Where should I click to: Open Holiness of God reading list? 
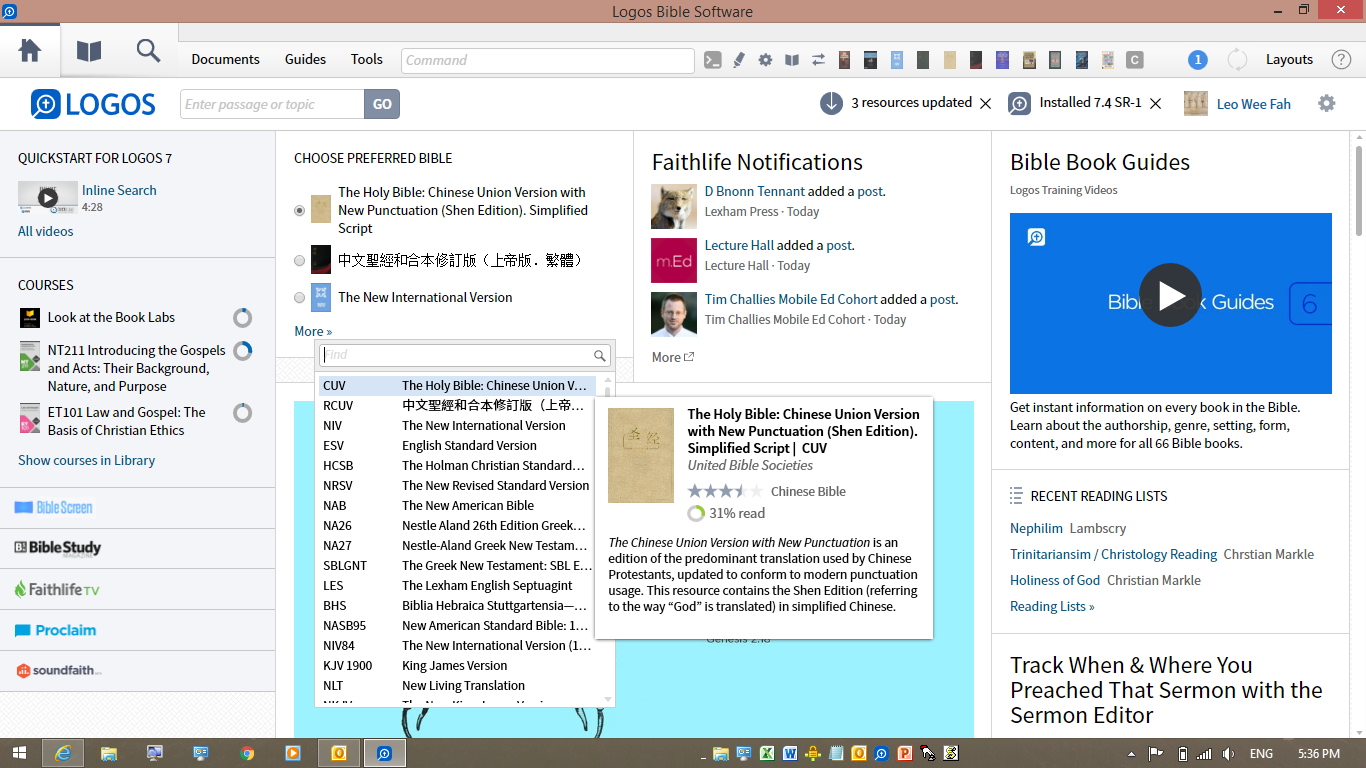click(1055, 580)
